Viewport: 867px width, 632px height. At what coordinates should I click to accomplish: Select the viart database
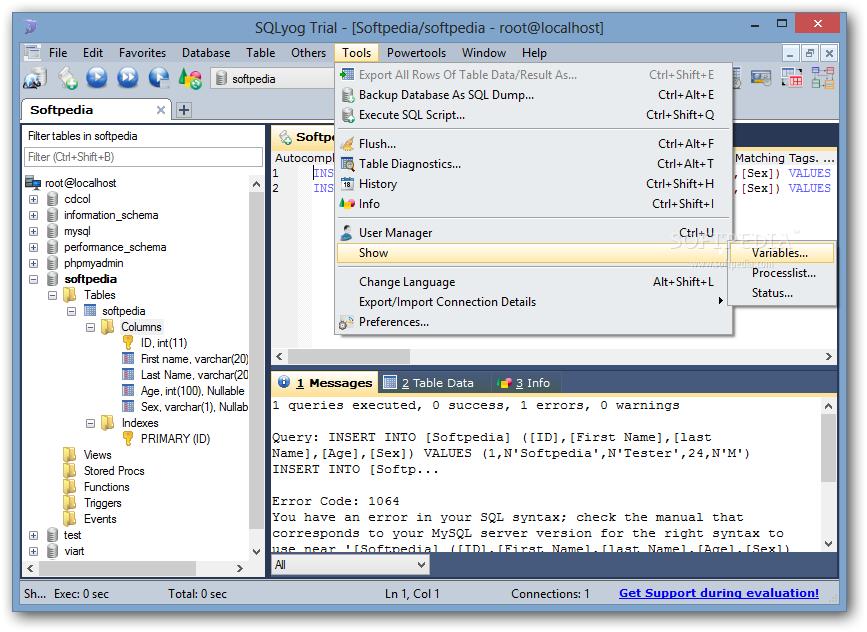(x=74, y=551)
